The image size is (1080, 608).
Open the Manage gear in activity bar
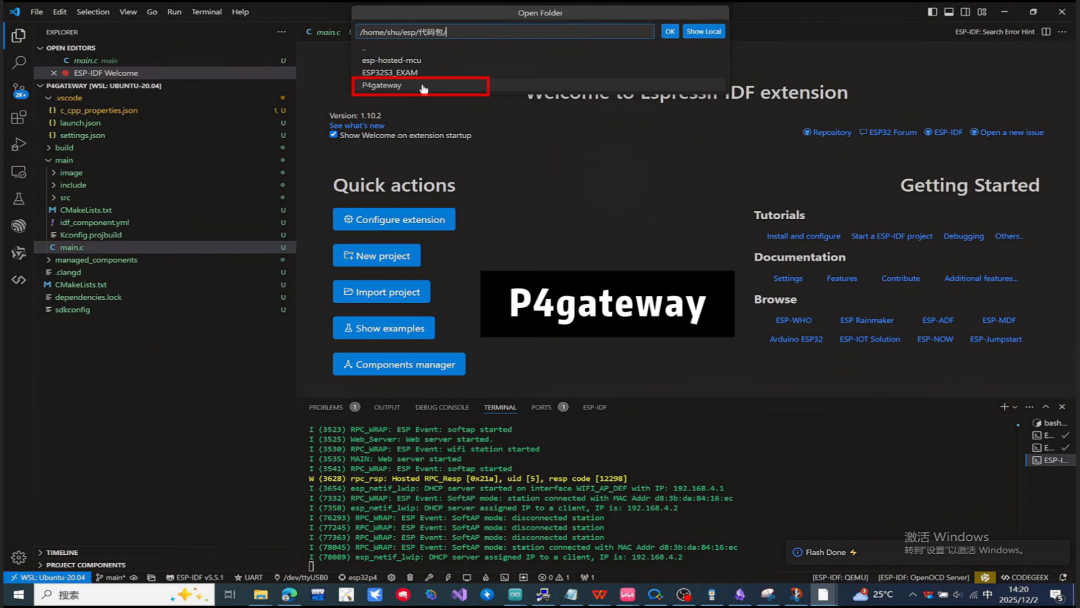pyautogui.click(x=19, y=557)
